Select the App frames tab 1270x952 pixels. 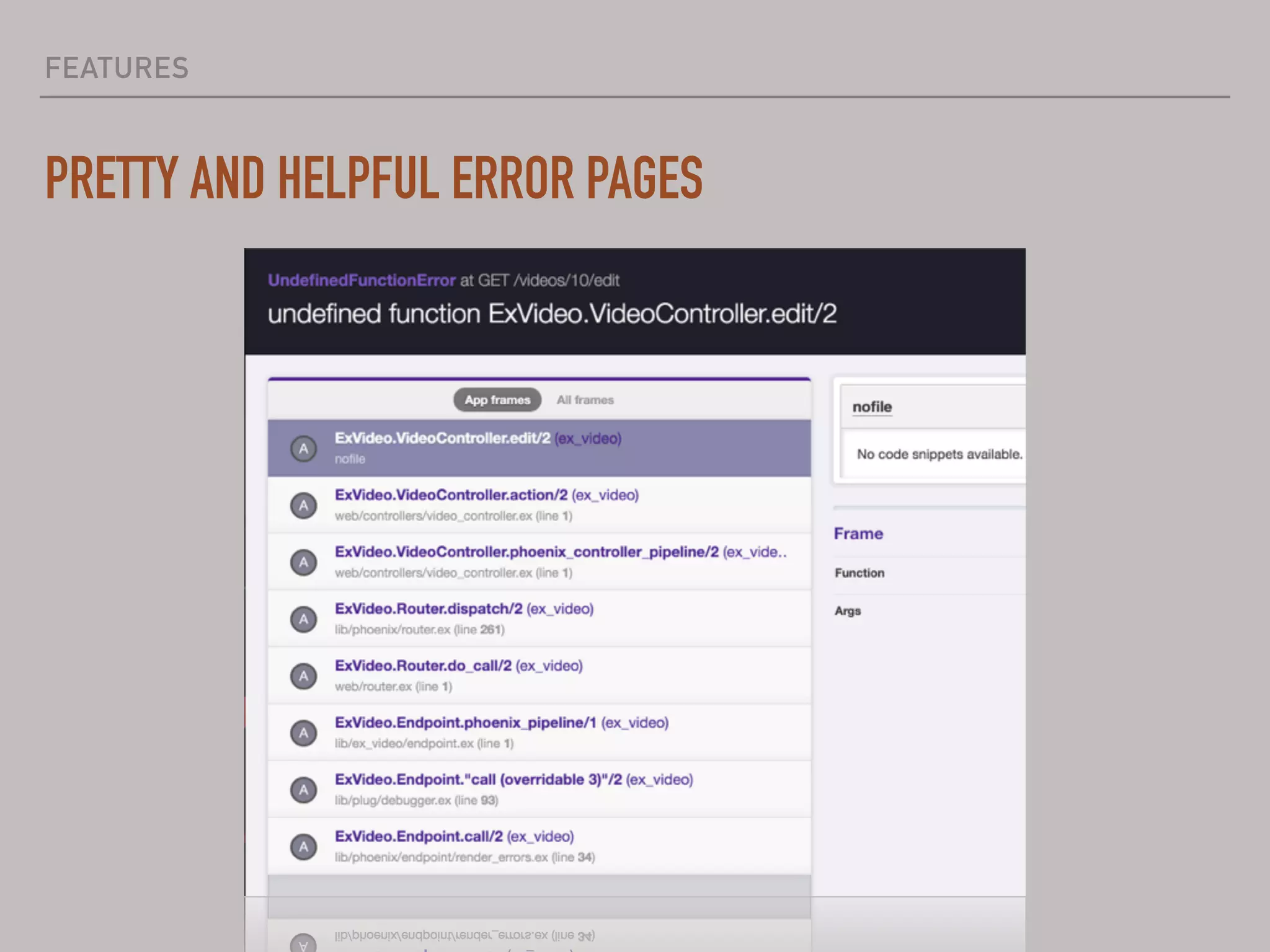pyautogui.click(x=497, y=400)
